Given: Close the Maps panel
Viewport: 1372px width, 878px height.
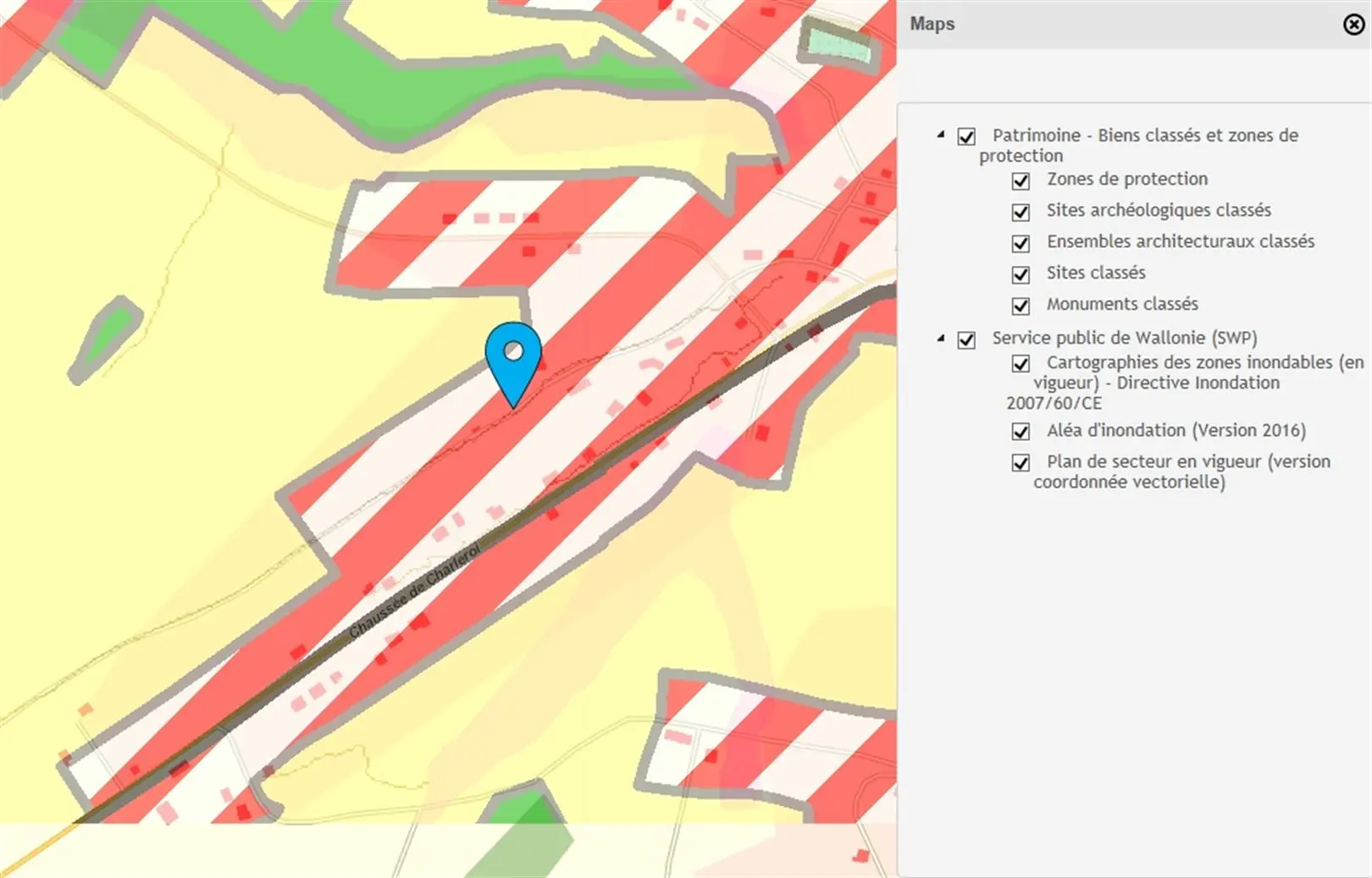Looking at the screenshot, I should tap(1353, 25).
